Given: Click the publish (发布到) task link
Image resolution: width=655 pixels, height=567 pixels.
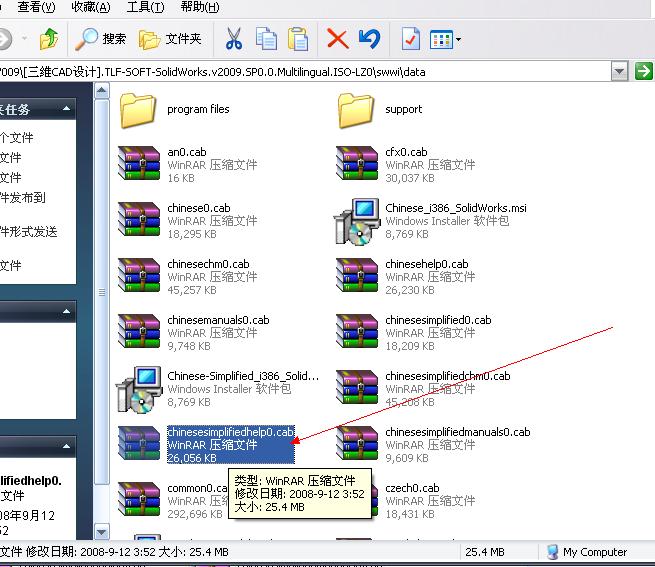Looking at the screenshot, I should pos(23,197).
